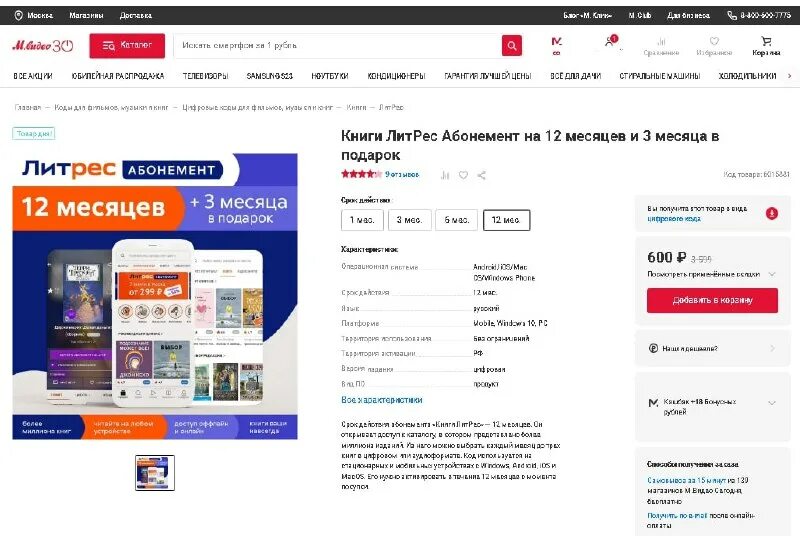Share the product via share icon

(x=482, y=175)
